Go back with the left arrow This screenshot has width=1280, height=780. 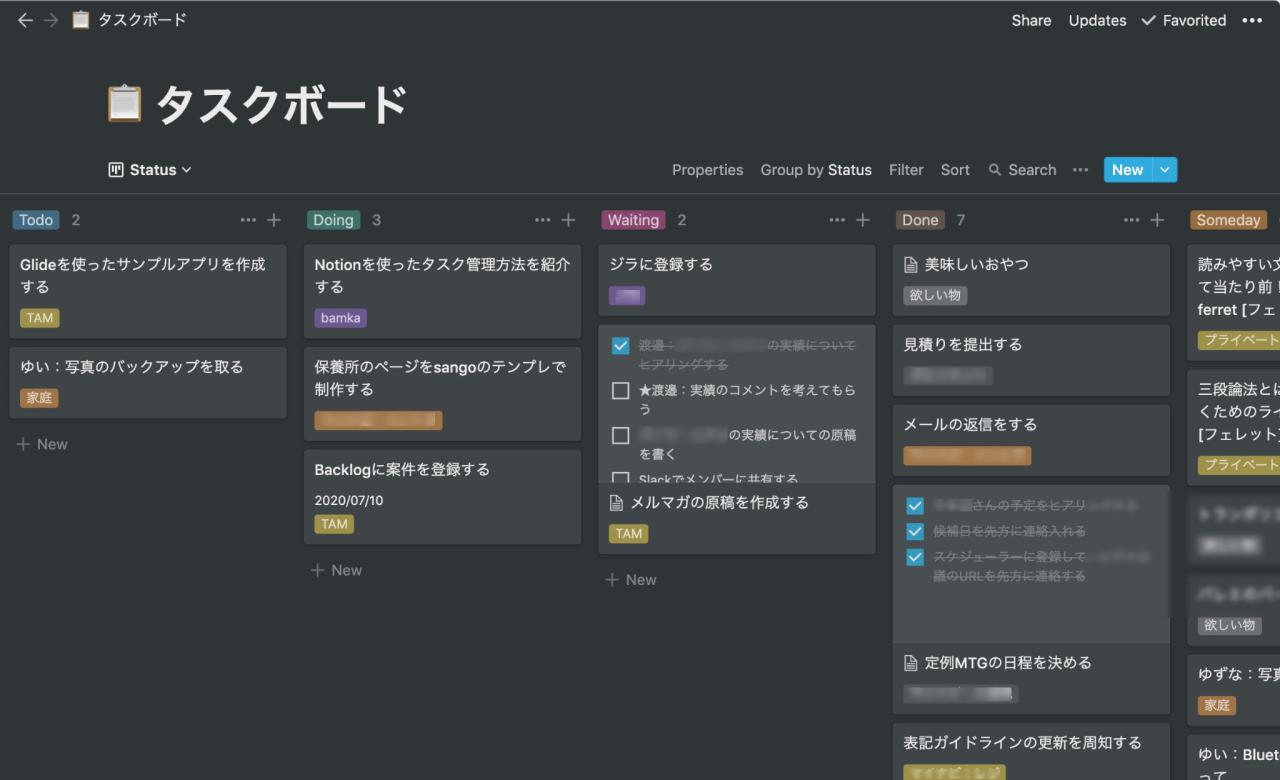click(x=25, y=20)
